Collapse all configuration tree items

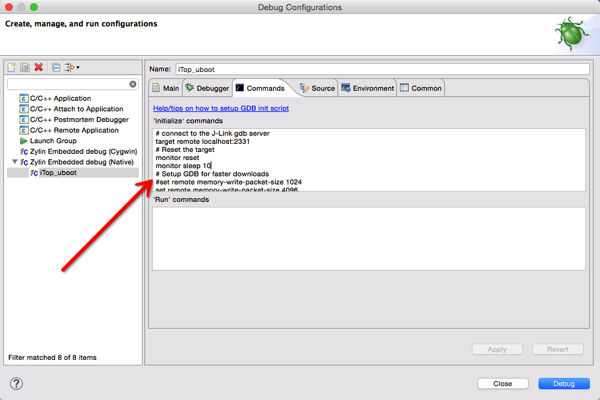pos(56,68)
